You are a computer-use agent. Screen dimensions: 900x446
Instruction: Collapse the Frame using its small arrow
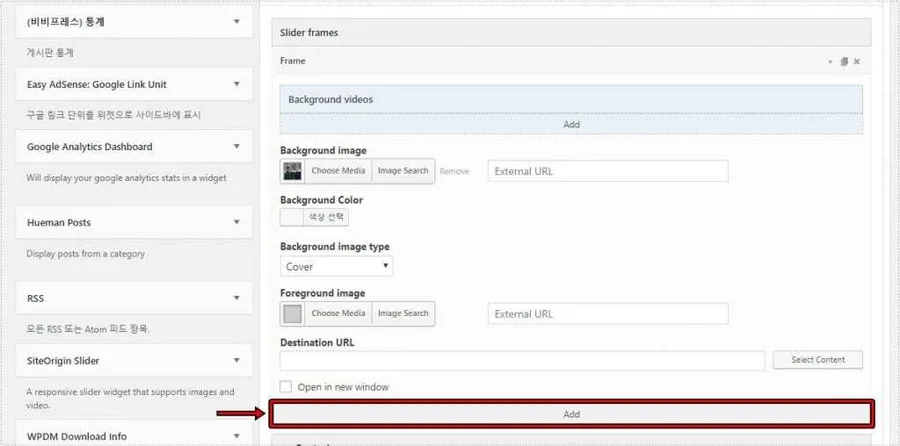(830, 62)
